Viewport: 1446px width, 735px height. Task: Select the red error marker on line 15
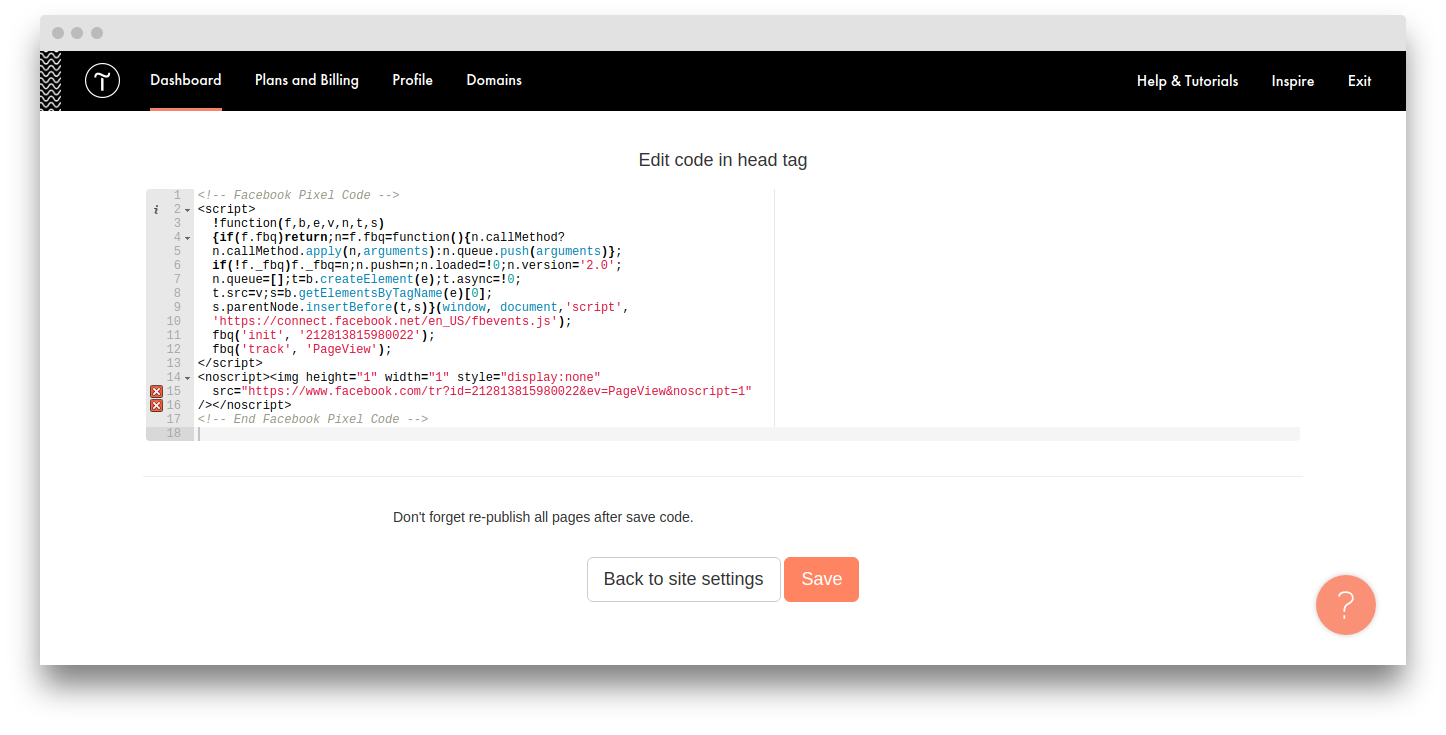[156, 390]
